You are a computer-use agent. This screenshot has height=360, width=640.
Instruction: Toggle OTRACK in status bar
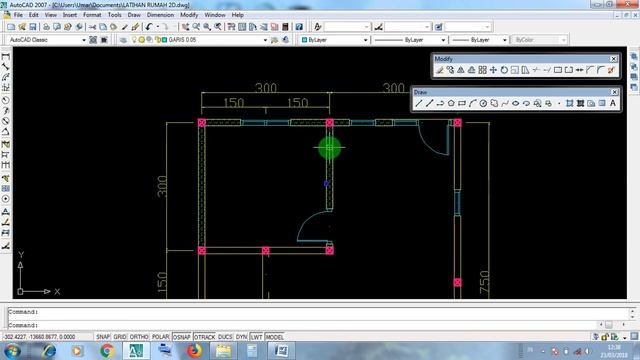204,337
